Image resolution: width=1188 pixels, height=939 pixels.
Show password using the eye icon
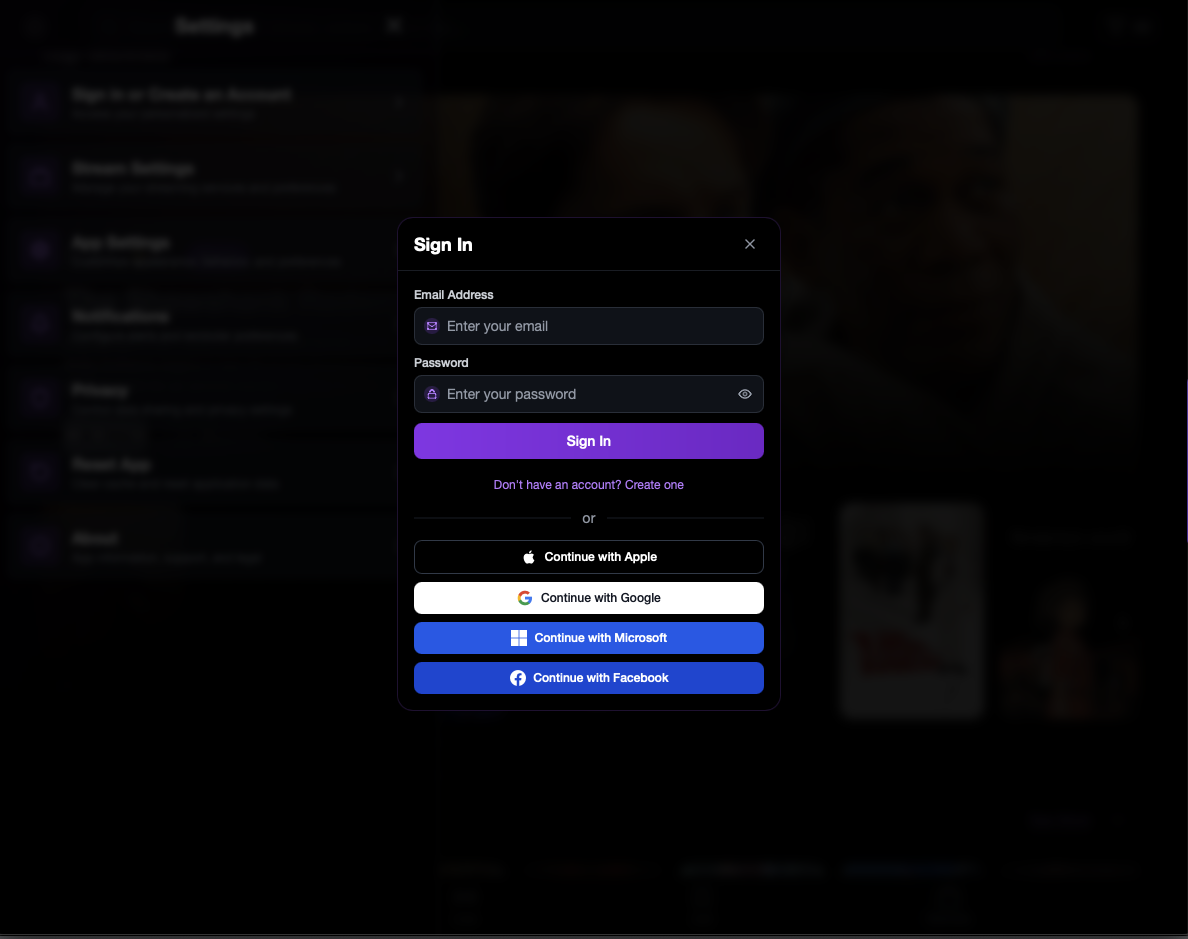point(745,394)
